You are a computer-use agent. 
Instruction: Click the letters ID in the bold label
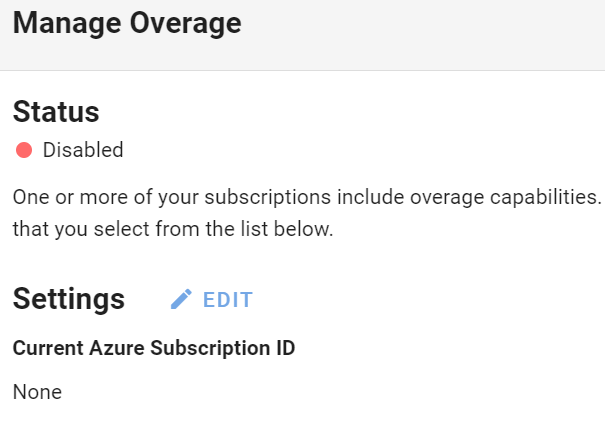286,348
